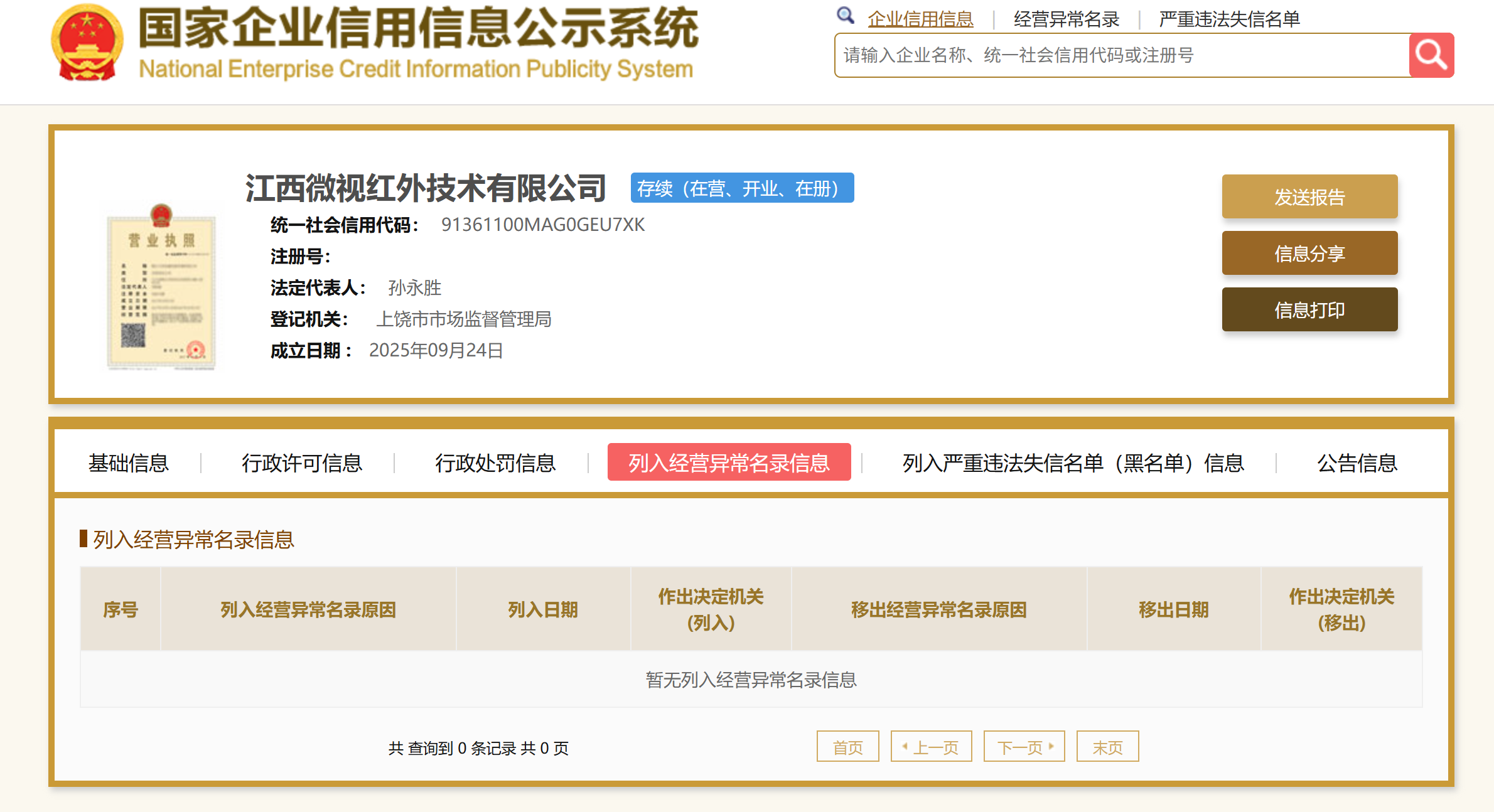Viewport: 1494px width, 812px height.
Task: Open the business license thumbnail image
Action: point(162,287)
